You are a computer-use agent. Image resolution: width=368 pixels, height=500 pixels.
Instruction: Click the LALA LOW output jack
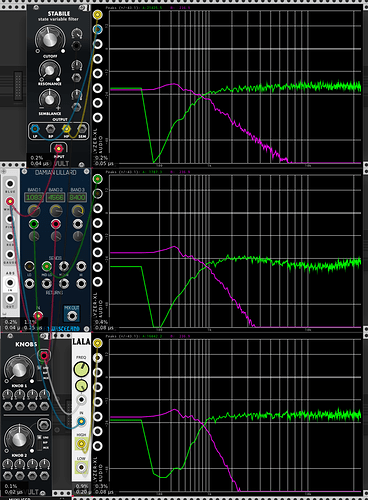[x=81, y=468]
